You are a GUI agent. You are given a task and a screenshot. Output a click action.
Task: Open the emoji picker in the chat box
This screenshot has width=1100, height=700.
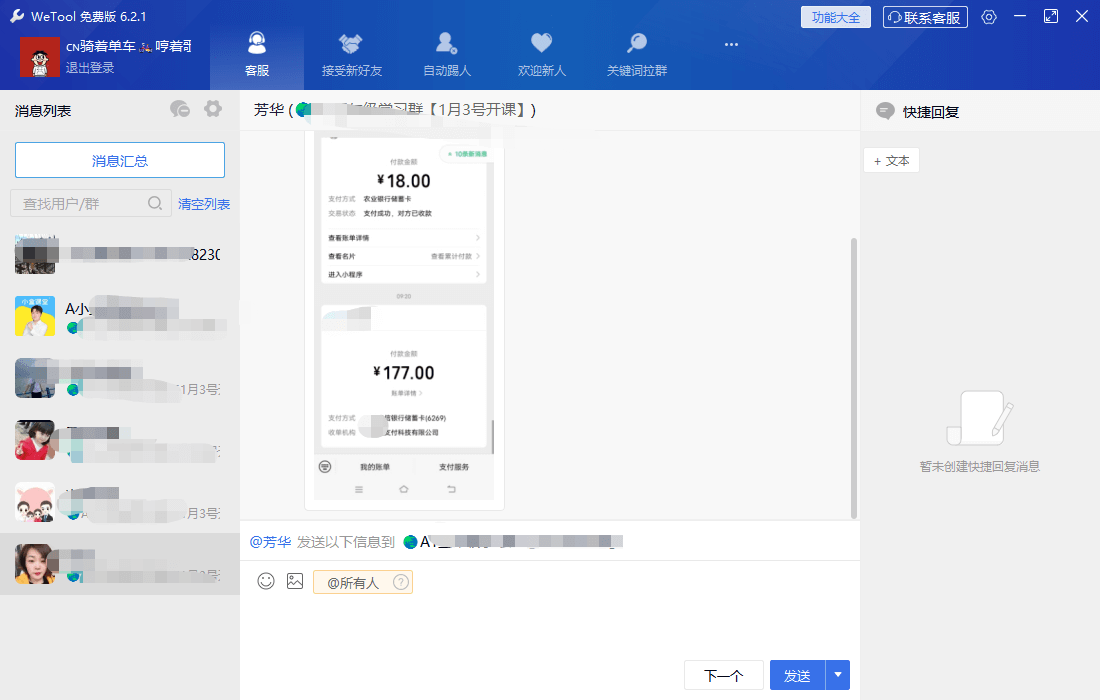266,581
